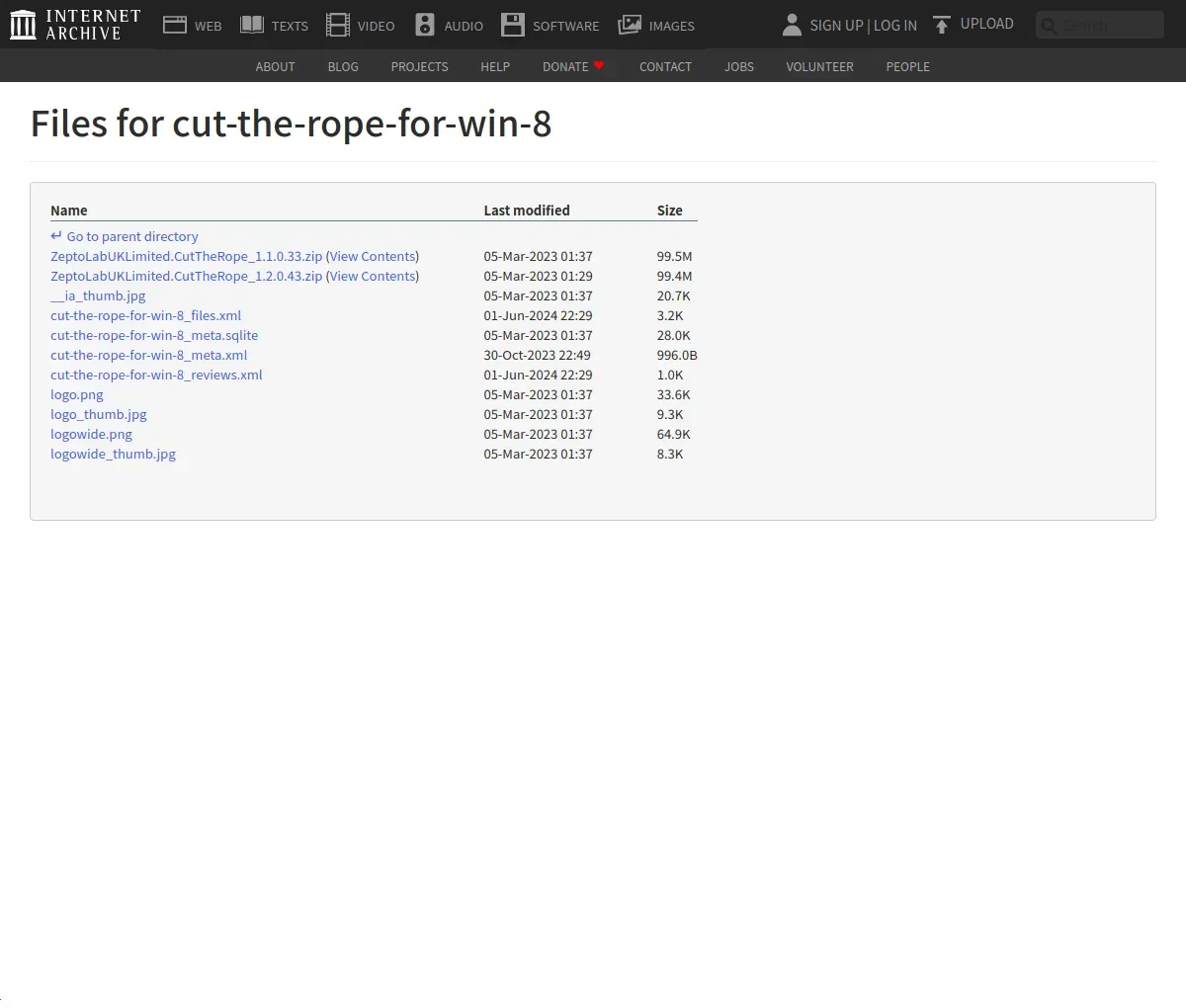
Task: Click the 30-Oct-2023 22:49 date
Action: [x=537, y=355]
